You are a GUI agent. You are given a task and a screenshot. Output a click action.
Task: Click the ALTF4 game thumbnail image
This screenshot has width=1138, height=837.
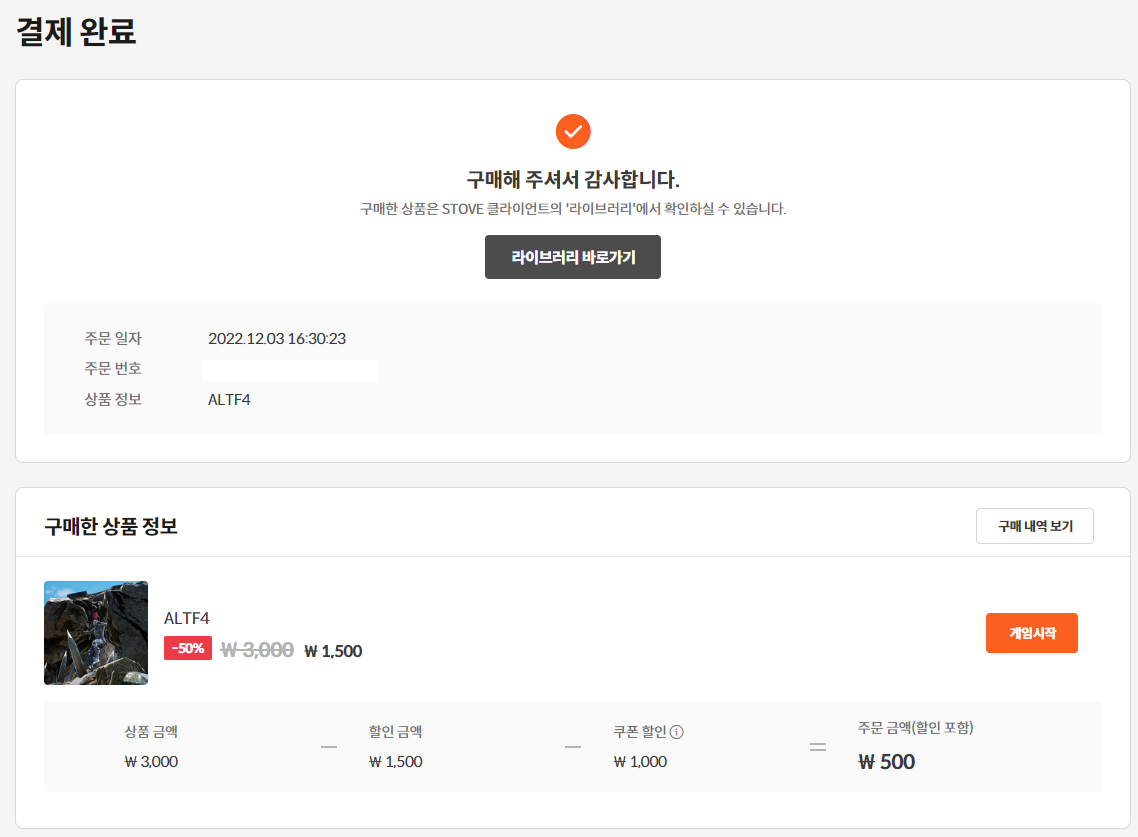(96, 633)
